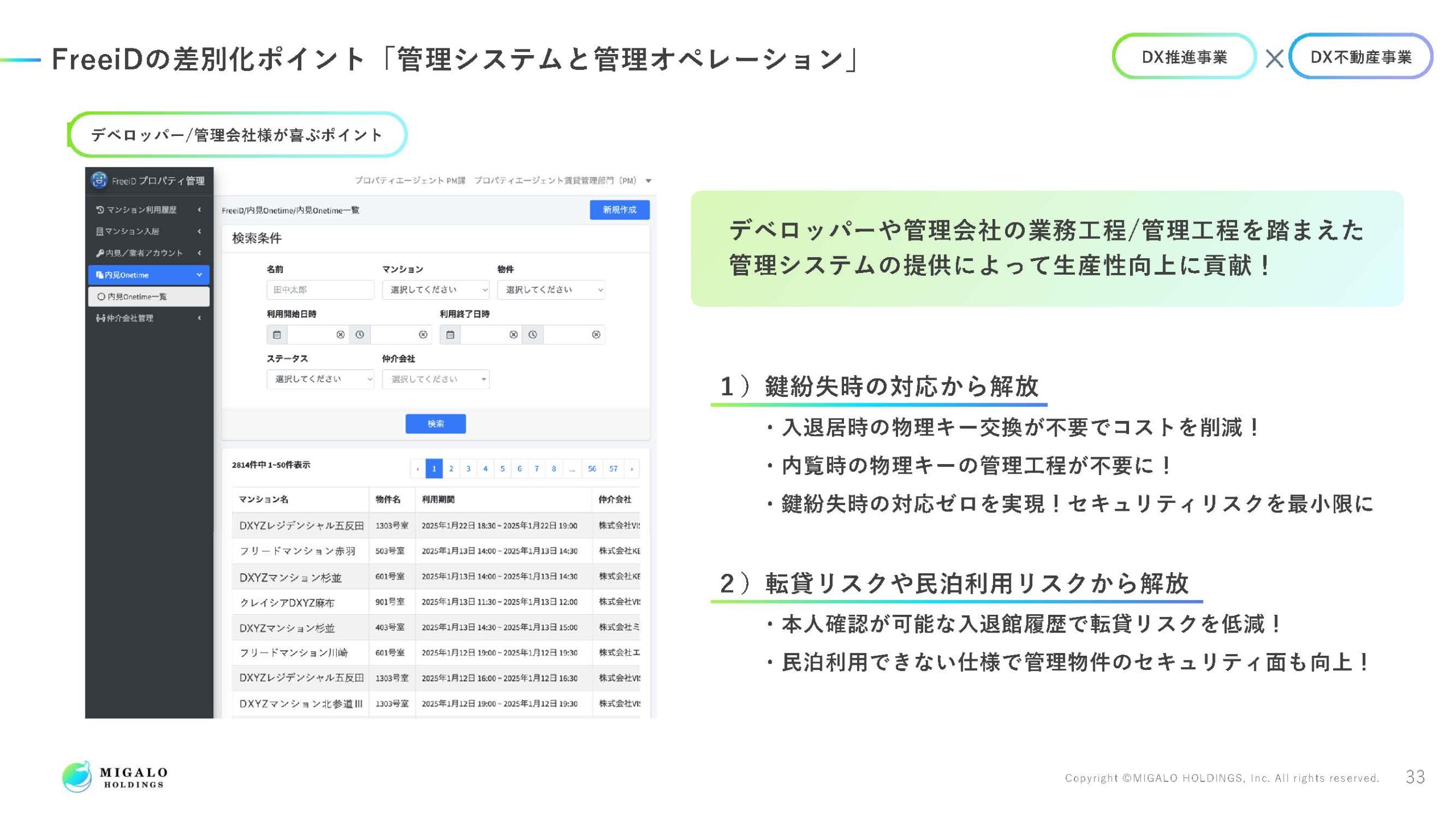The height and width of the screenshot is (819, 1456).
Task: Expand 内見/業者アカウント sidebar chevron
Action: click(199, 253)
